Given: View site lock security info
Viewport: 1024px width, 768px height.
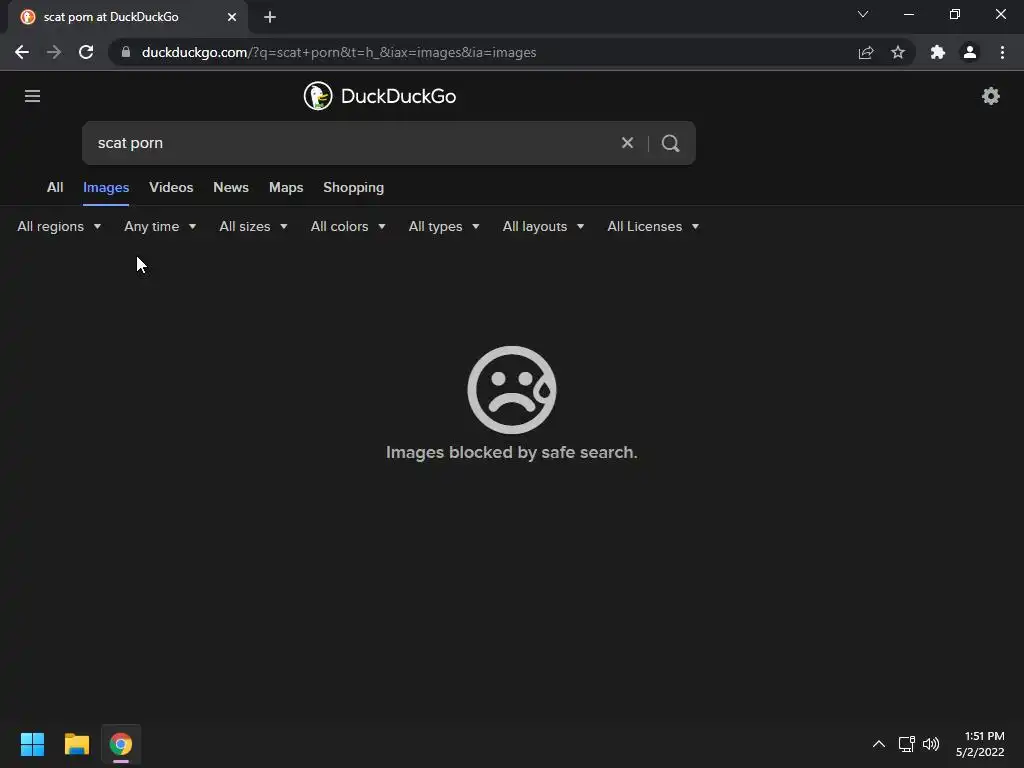Looking at the screenshot, I should (x=126, y=52).
